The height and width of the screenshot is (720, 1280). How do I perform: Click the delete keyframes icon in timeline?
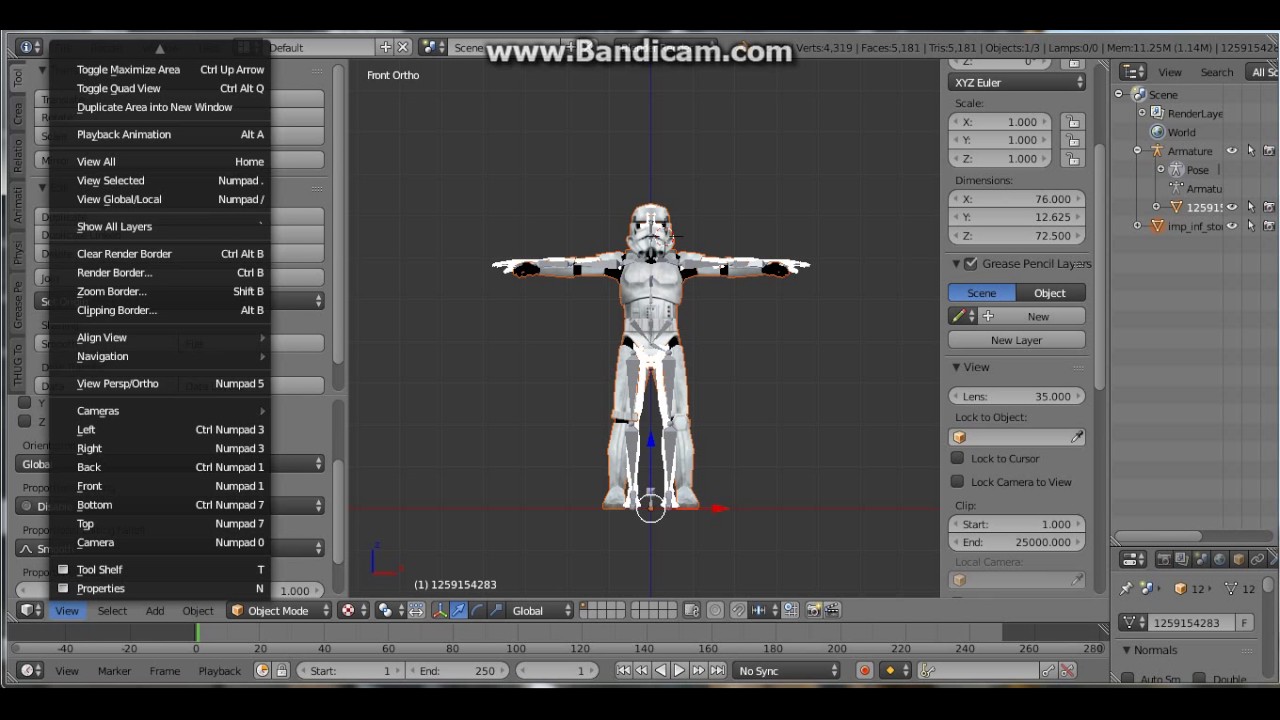(1068, 671)
